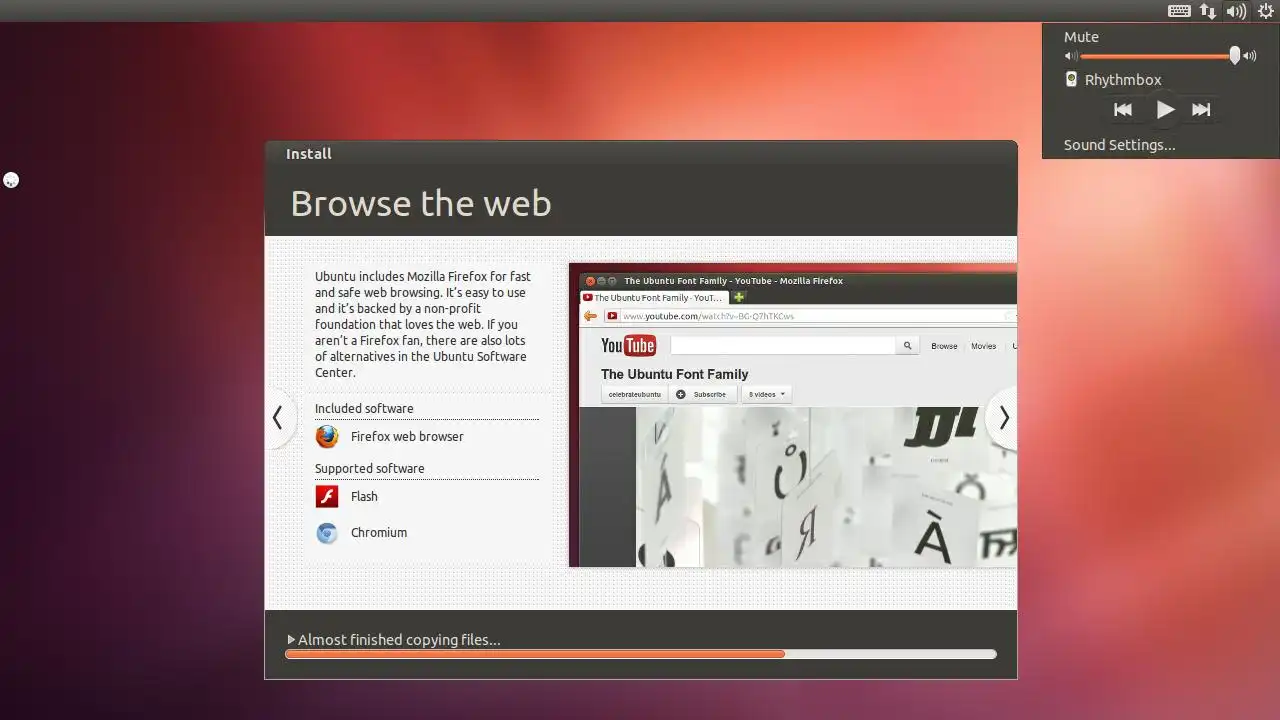Click the YouTube logo in screenshot

coord(628,346)
